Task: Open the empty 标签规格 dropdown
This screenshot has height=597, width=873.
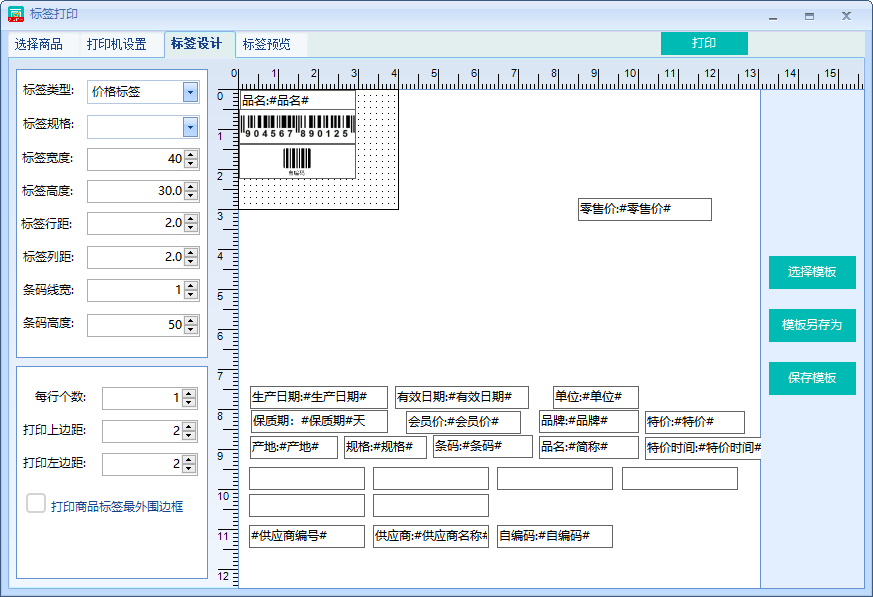Action: 191,124
